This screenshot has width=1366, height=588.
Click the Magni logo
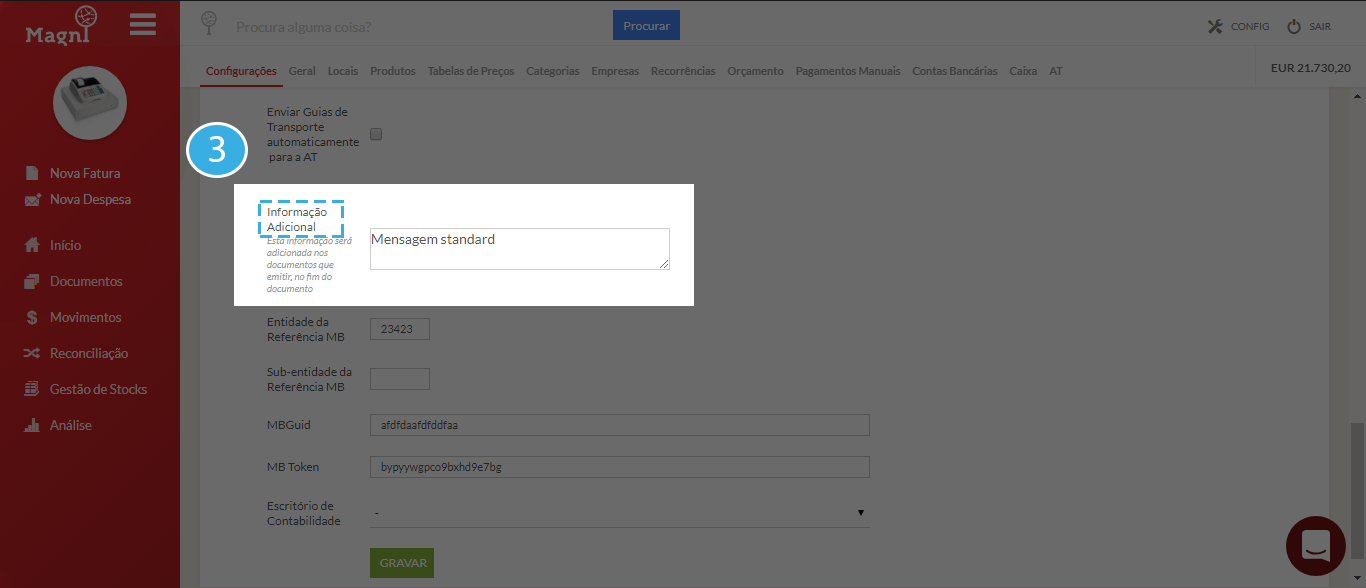tap(62, 25)
